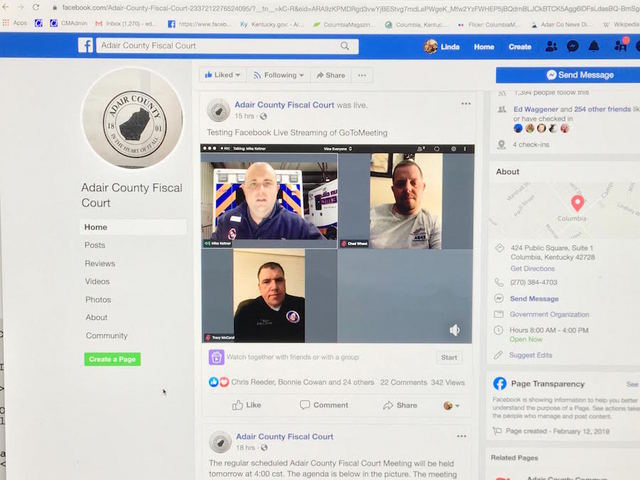The width and height of the screenshot is (640, 480).
Task: Open the Apps bookmarks grid icon
Action: pos(6,23)
